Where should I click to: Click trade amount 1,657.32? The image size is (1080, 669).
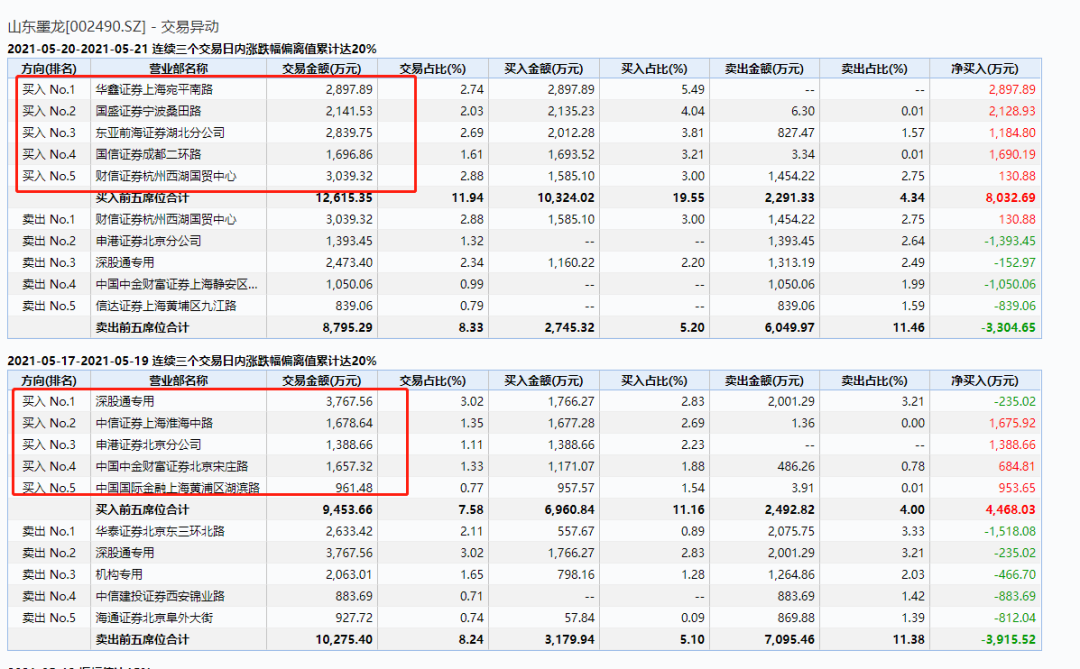pyautogui.click(x=349, y=466)
